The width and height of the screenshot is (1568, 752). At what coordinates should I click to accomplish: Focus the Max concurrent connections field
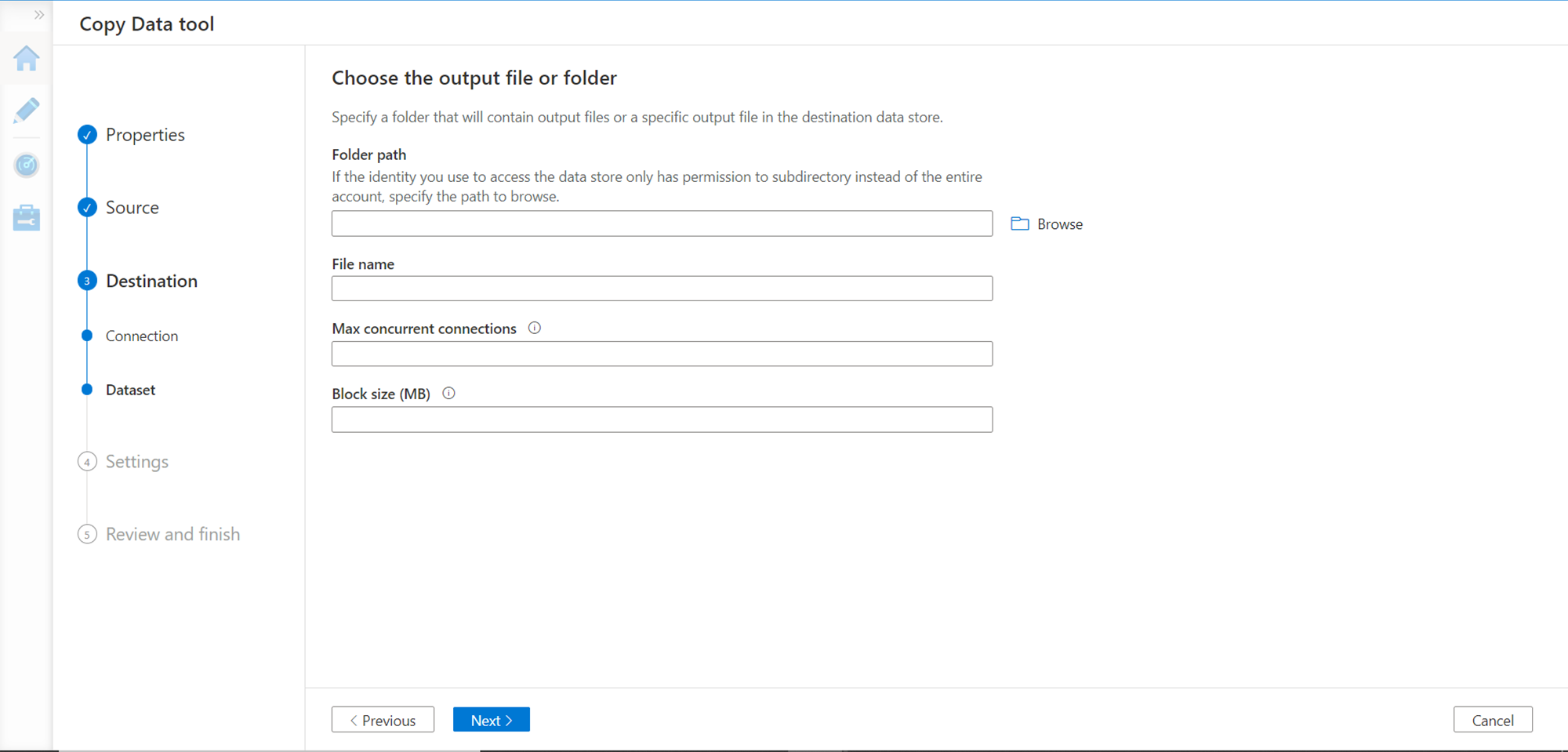662,354
